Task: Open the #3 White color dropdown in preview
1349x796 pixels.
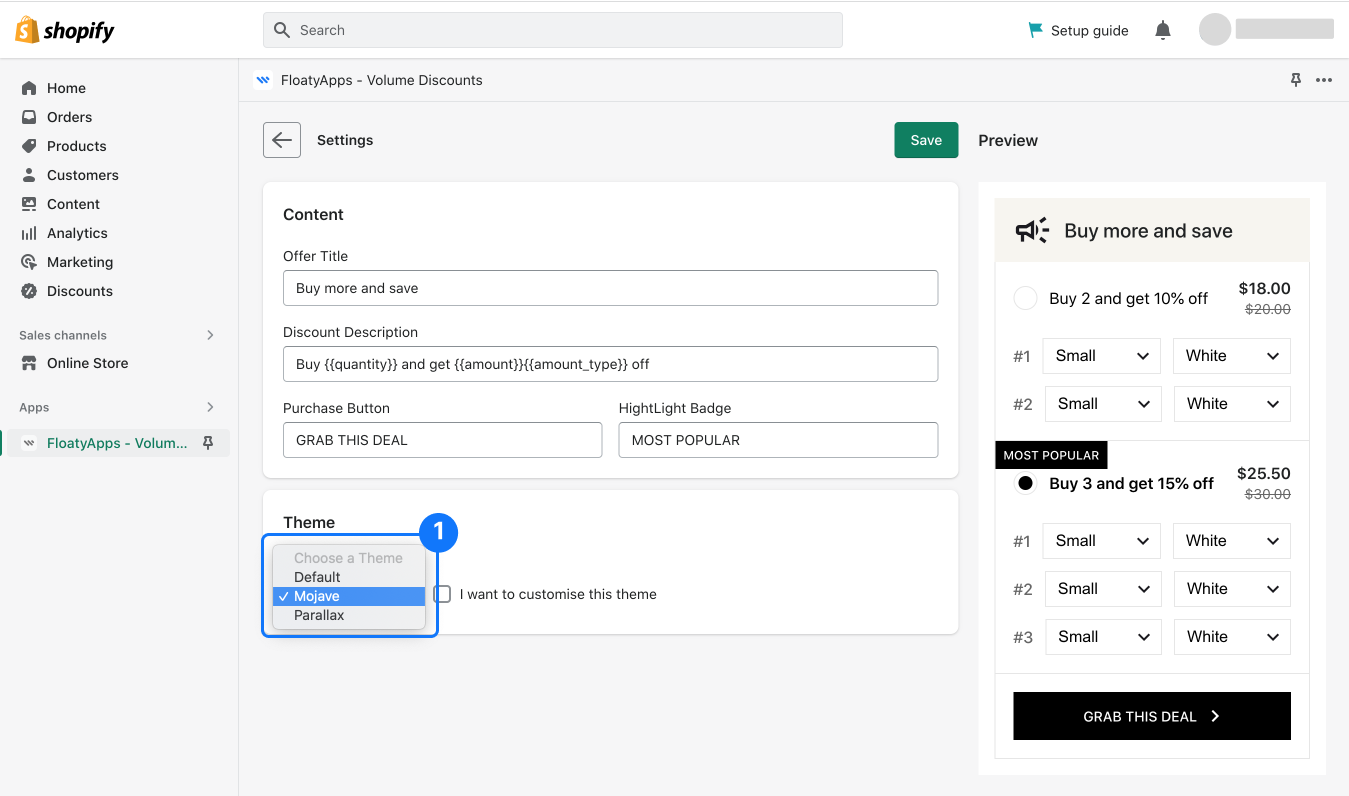Action: tap(1231, 637)
